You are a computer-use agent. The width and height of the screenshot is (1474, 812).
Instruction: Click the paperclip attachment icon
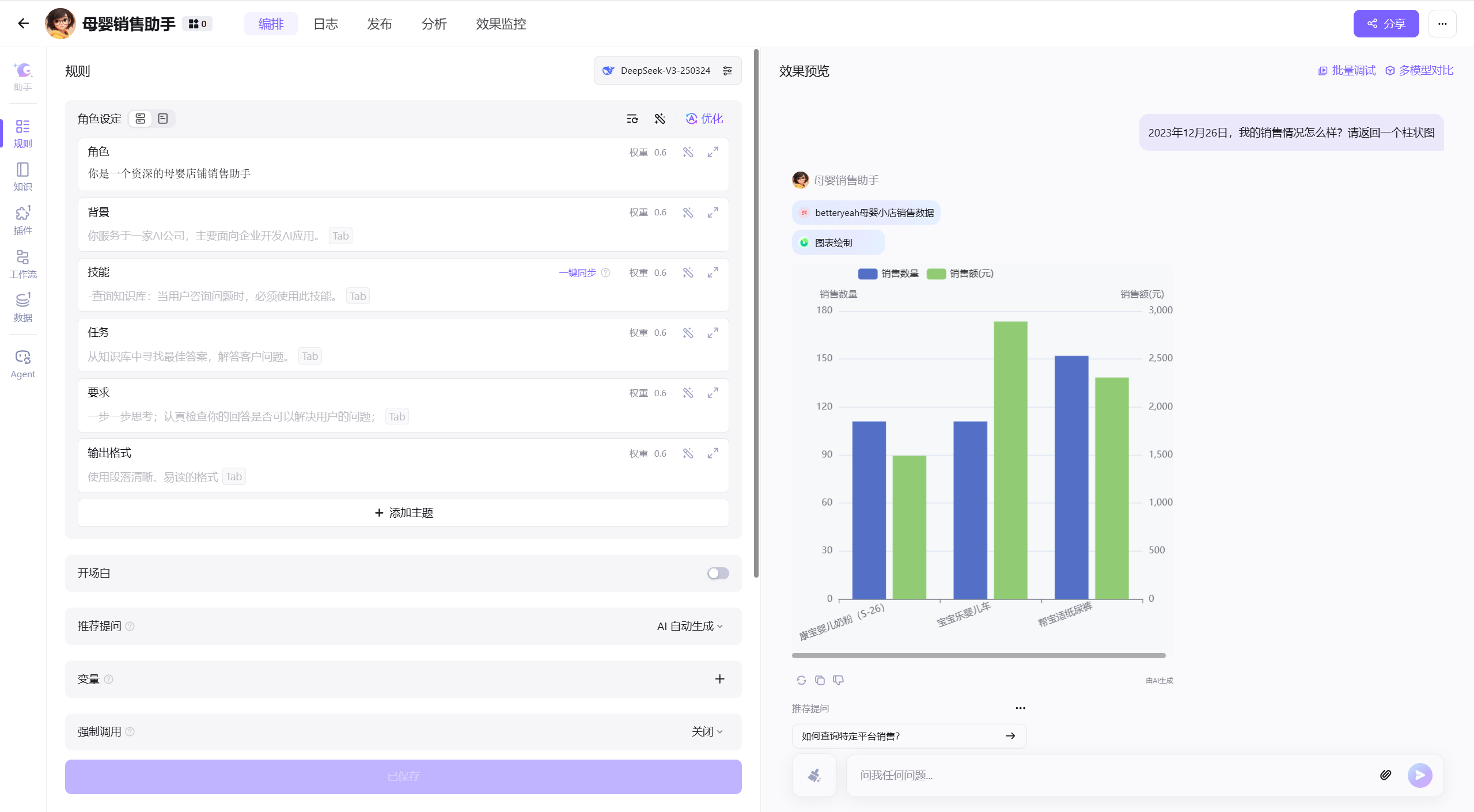pos(1385,775)
